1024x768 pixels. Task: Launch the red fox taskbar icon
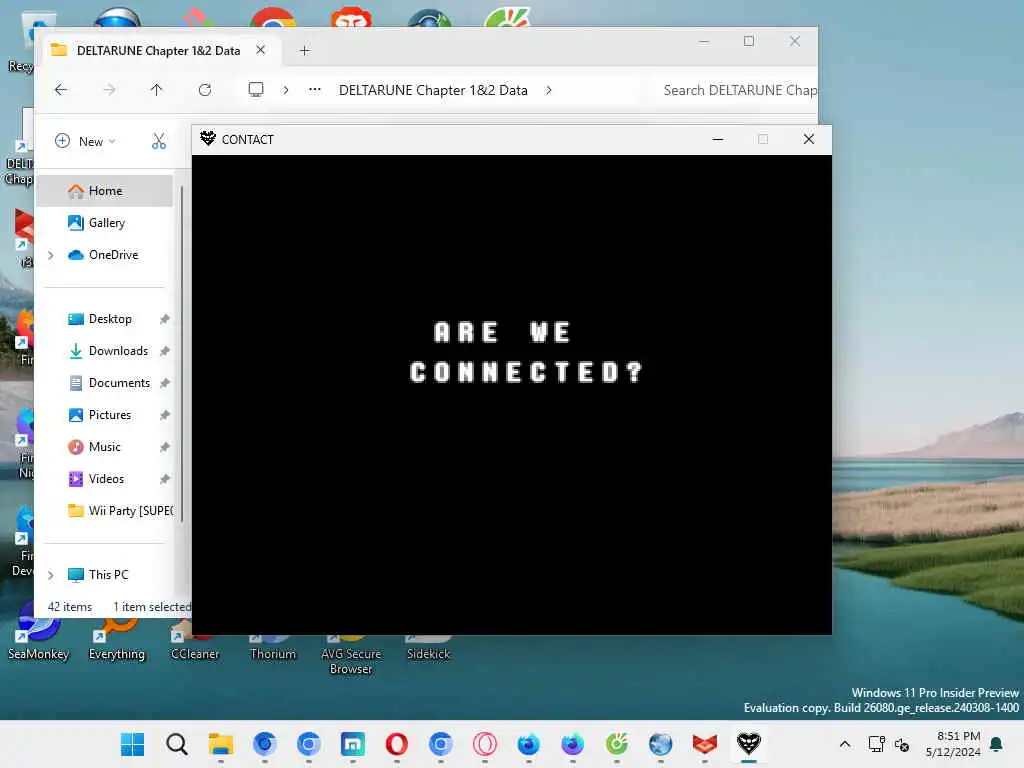(705, 744)
